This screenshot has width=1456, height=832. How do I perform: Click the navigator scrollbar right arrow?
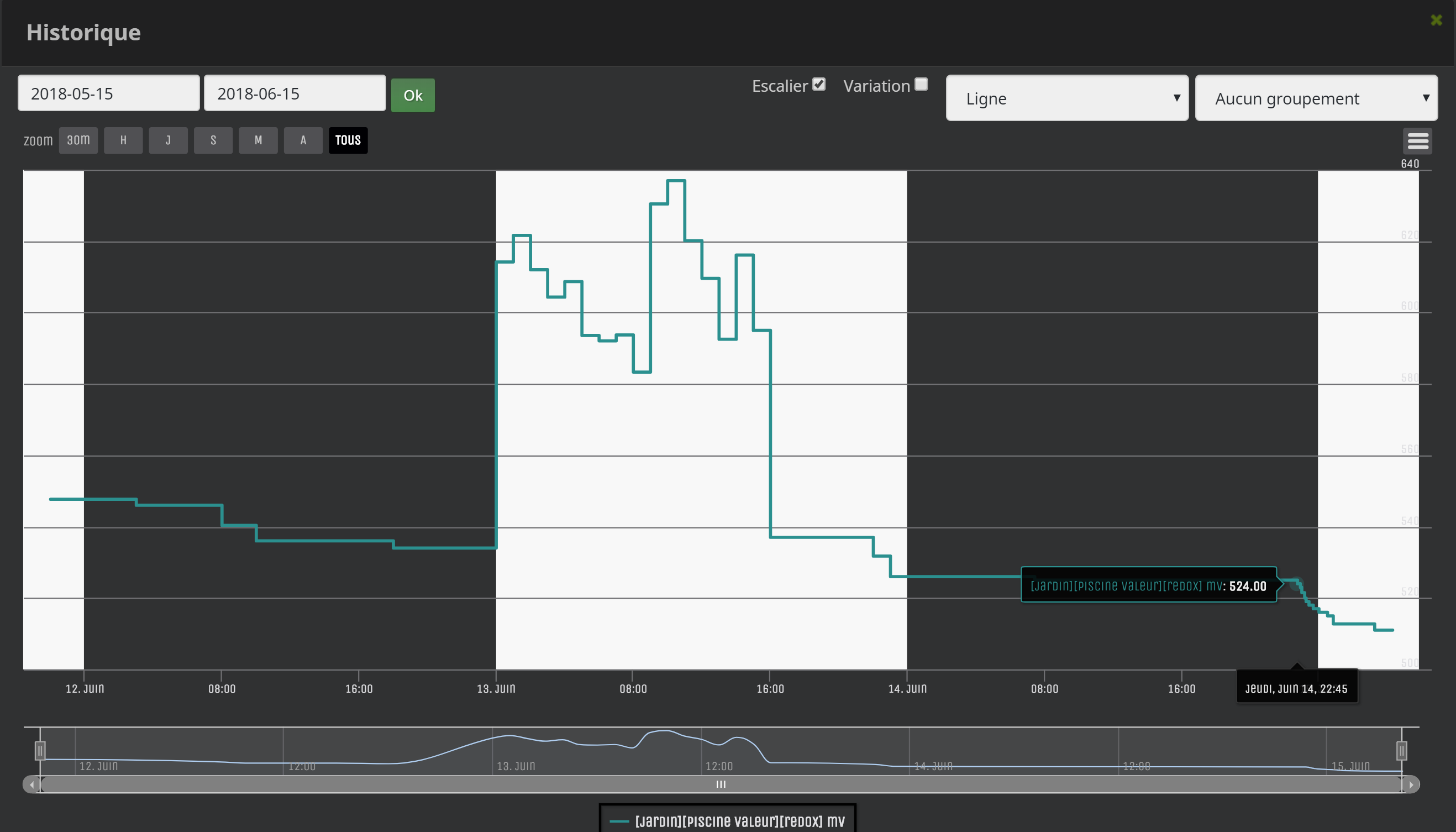(x=1411, y=784)
